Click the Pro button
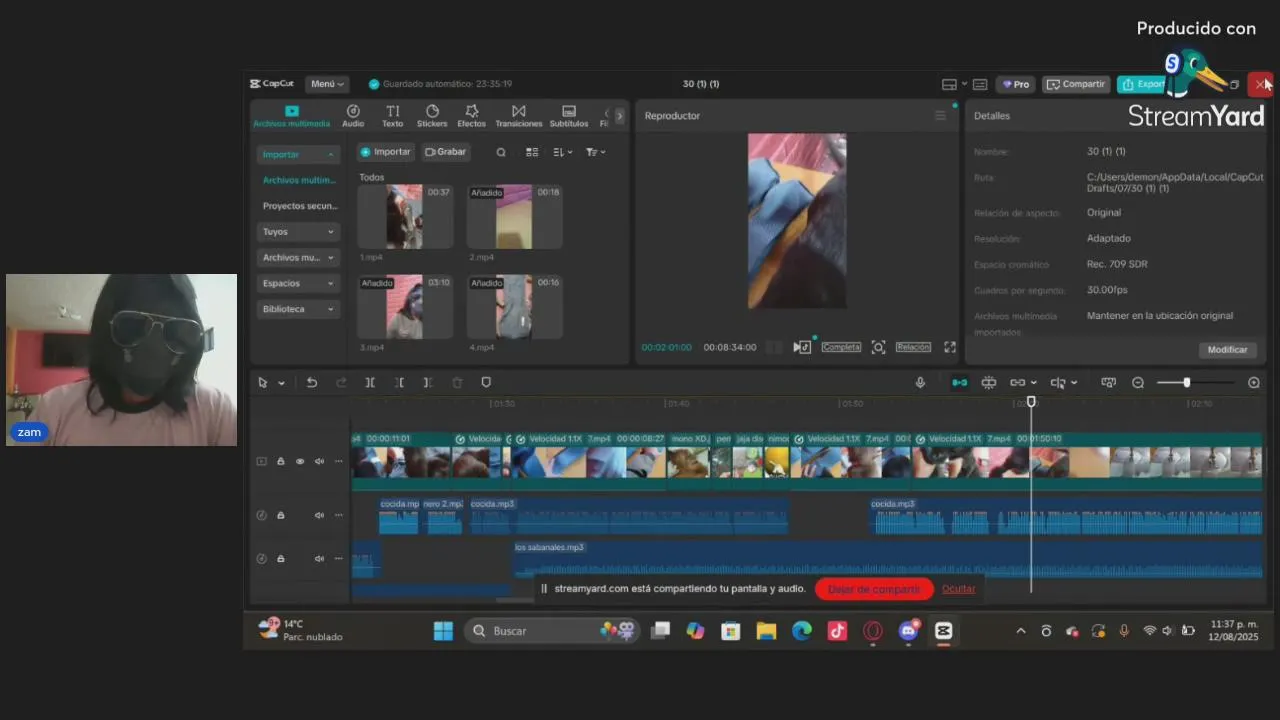This screenshot has width=1280, height=720. tap(1015, 84)
